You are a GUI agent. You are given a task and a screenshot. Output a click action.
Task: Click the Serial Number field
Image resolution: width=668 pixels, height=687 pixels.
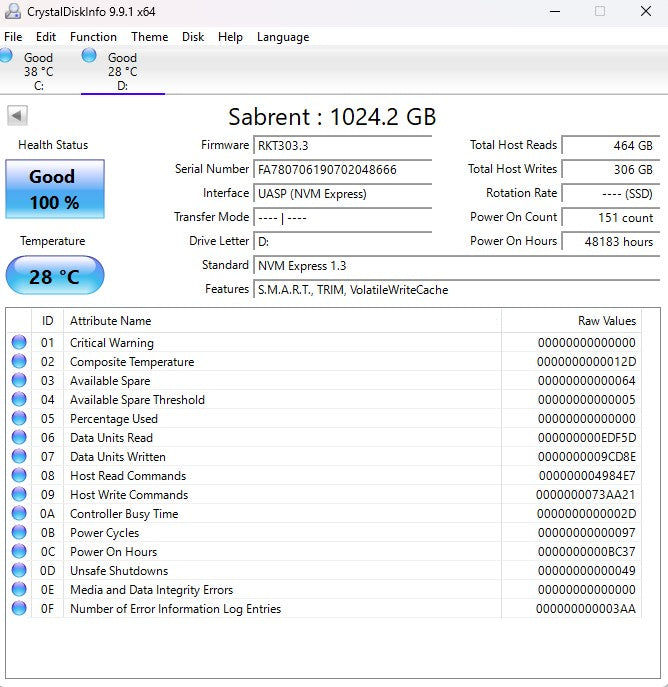(x=343, y=169)
